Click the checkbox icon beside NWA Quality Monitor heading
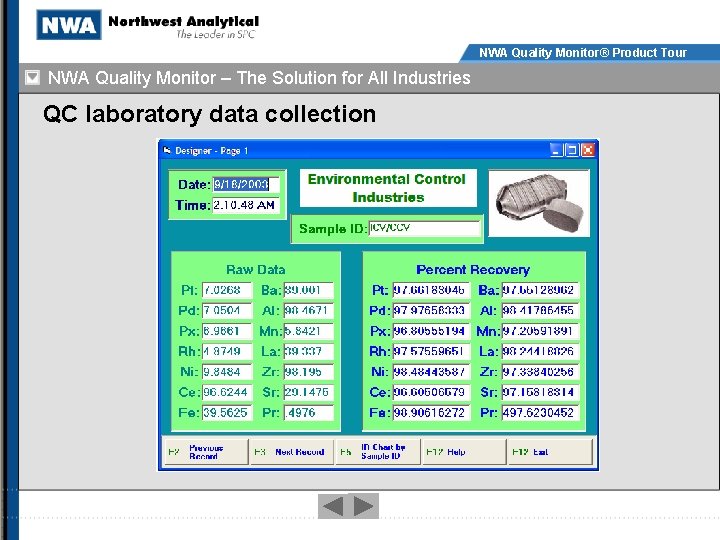The width and height of the screenshot is (720, 540). (33, 78)
